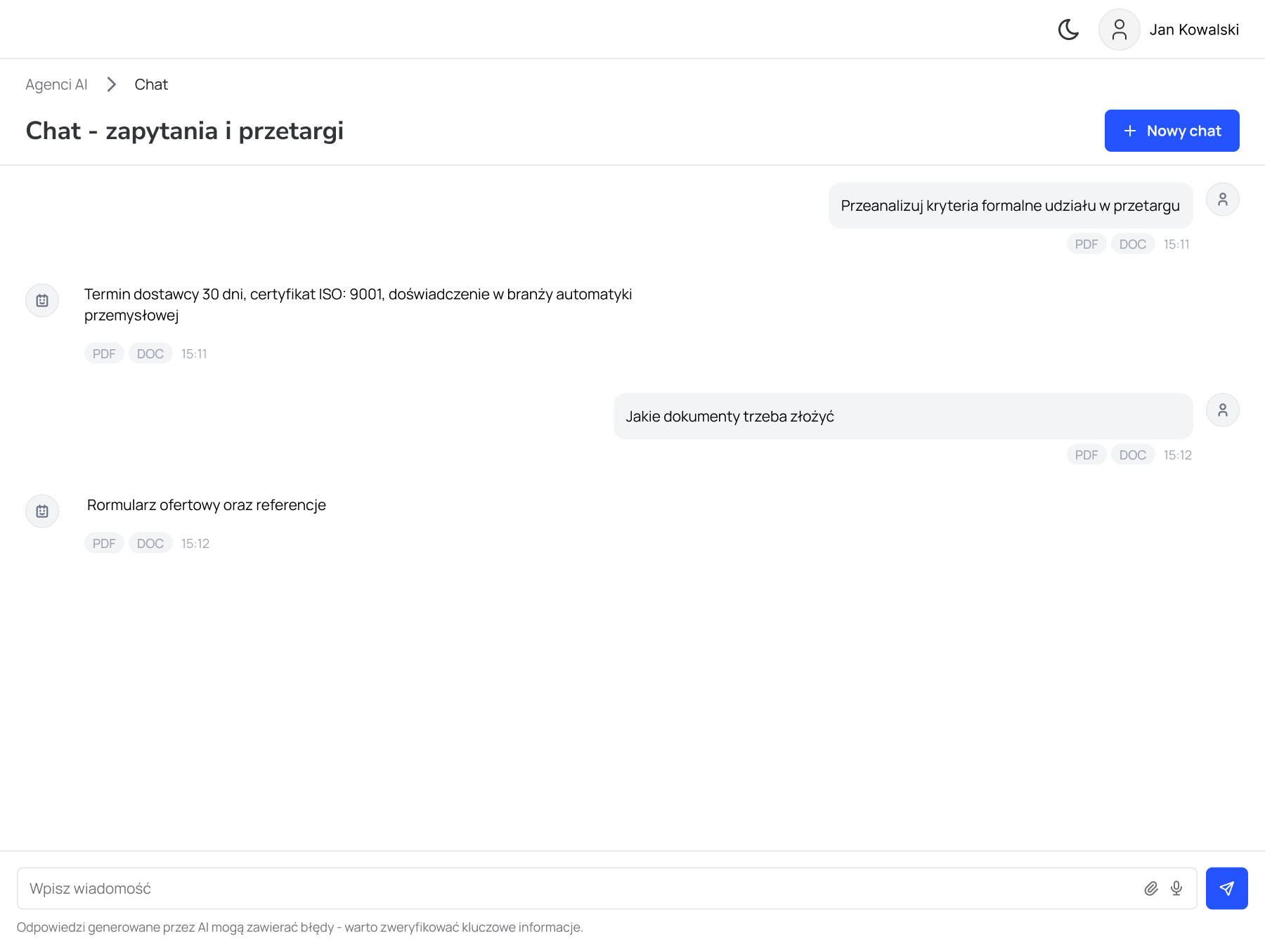Click the Jakie dokumenty trzeba złożyć message
Image resolution: width=1265 pixels, height=952 pixels.
pos(903,416)
